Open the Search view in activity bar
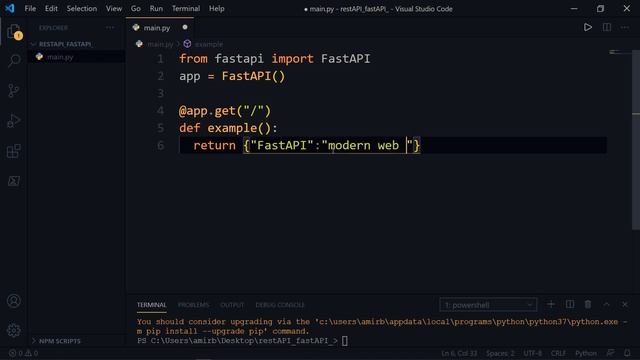The image size is (640, 360). pos(14,60)
